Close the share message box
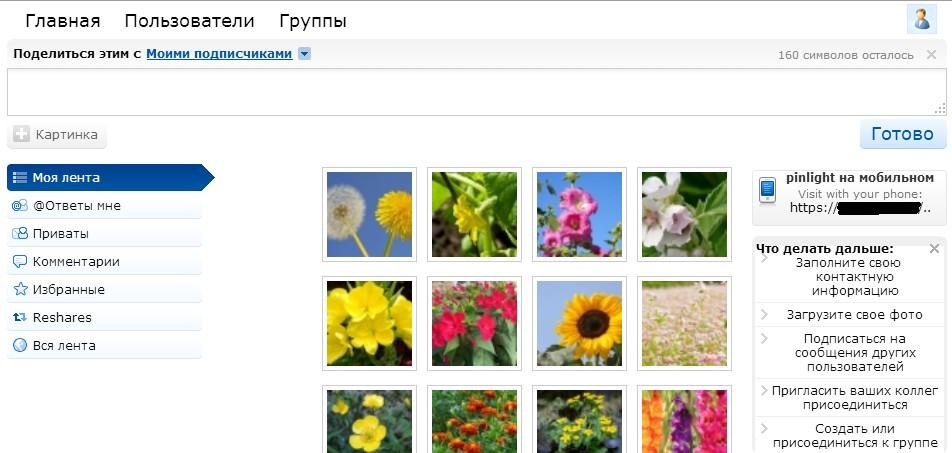952x453 pixels. 931,55
